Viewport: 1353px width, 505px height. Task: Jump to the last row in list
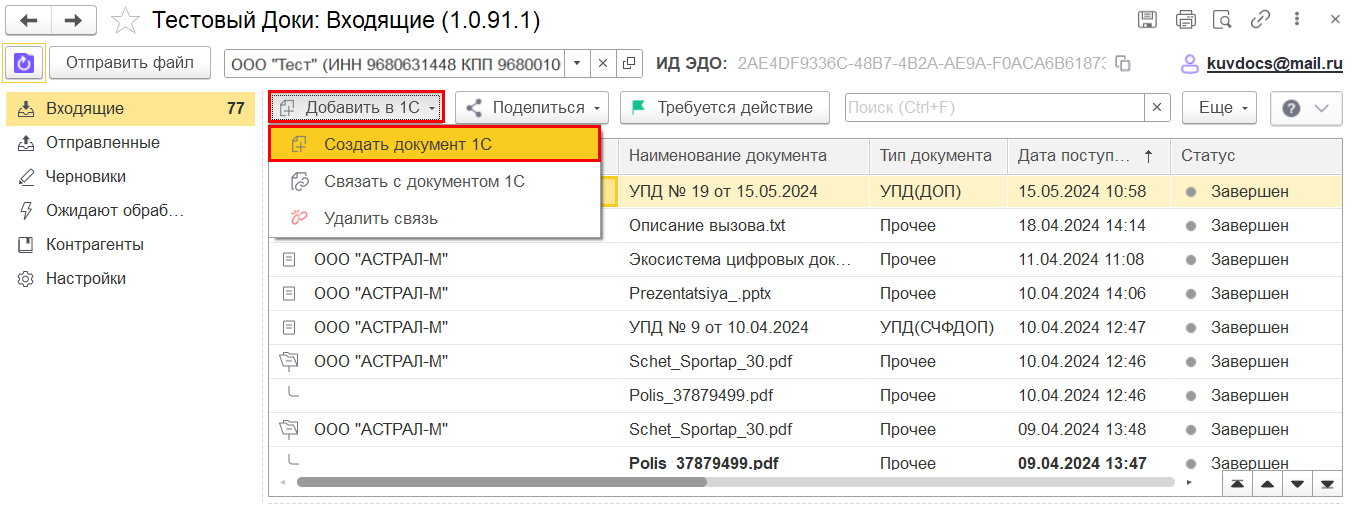tap(1327, 483)
